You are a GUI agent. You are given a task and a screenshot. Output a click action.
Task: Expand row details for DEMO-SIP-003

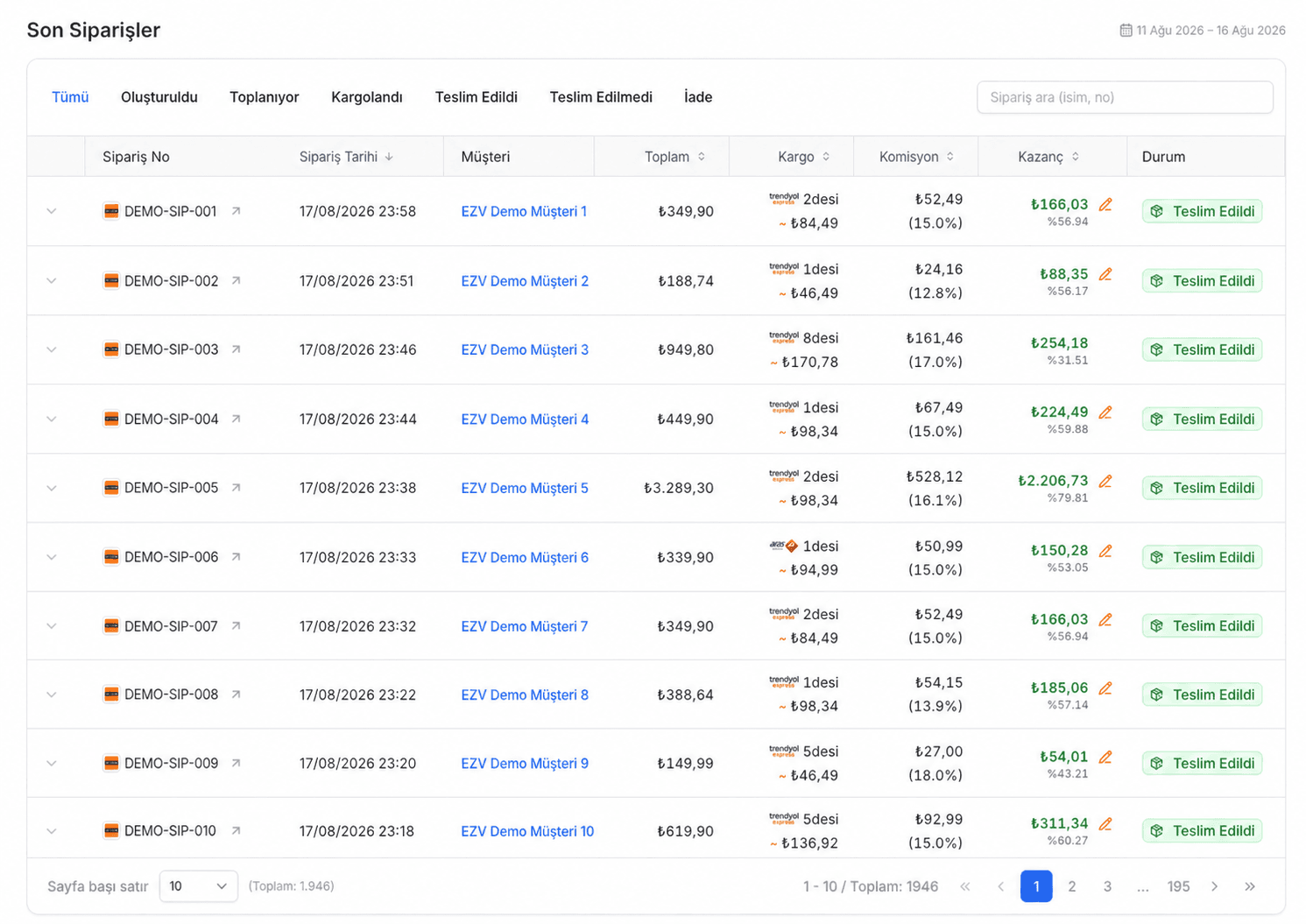tap(52, 349)
